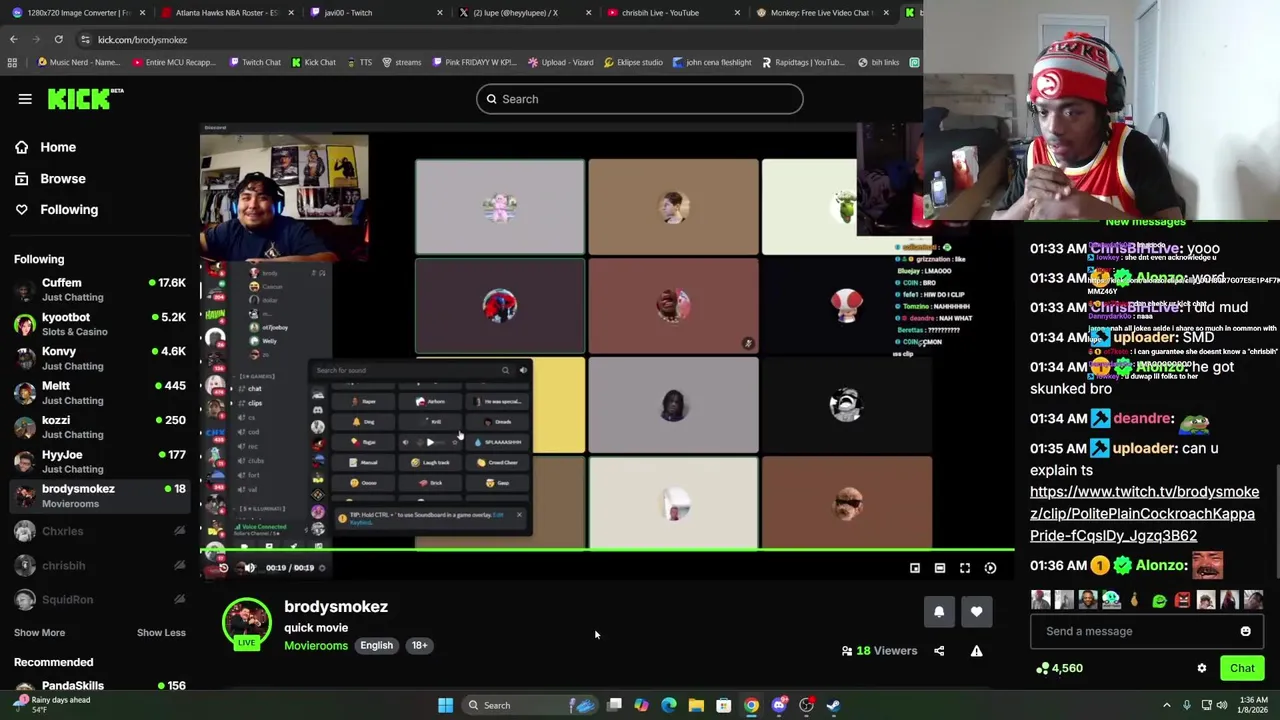
Task: Click the 4,560 channel points balance
Action: [1060, 668]
